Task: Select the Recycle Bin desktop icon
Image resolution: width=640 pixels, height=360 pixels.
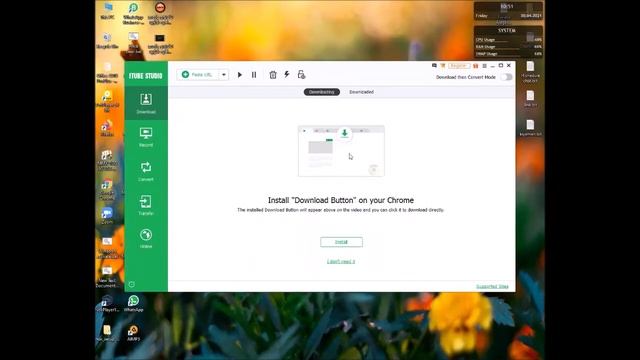Action: (107, 41)
